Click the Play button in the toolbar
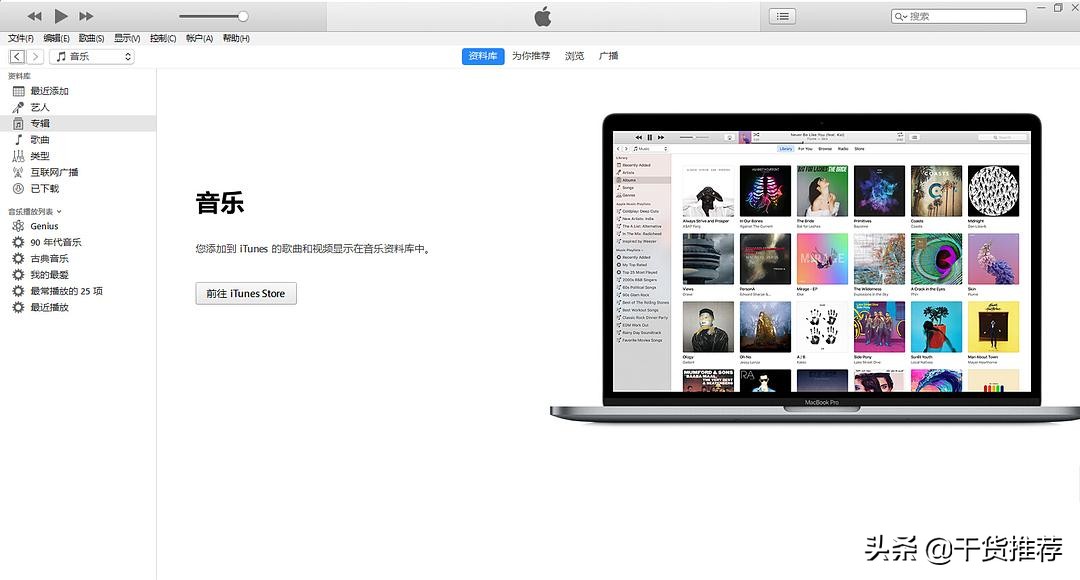Screen dimensions: 1080x580 tap(60, 15)
